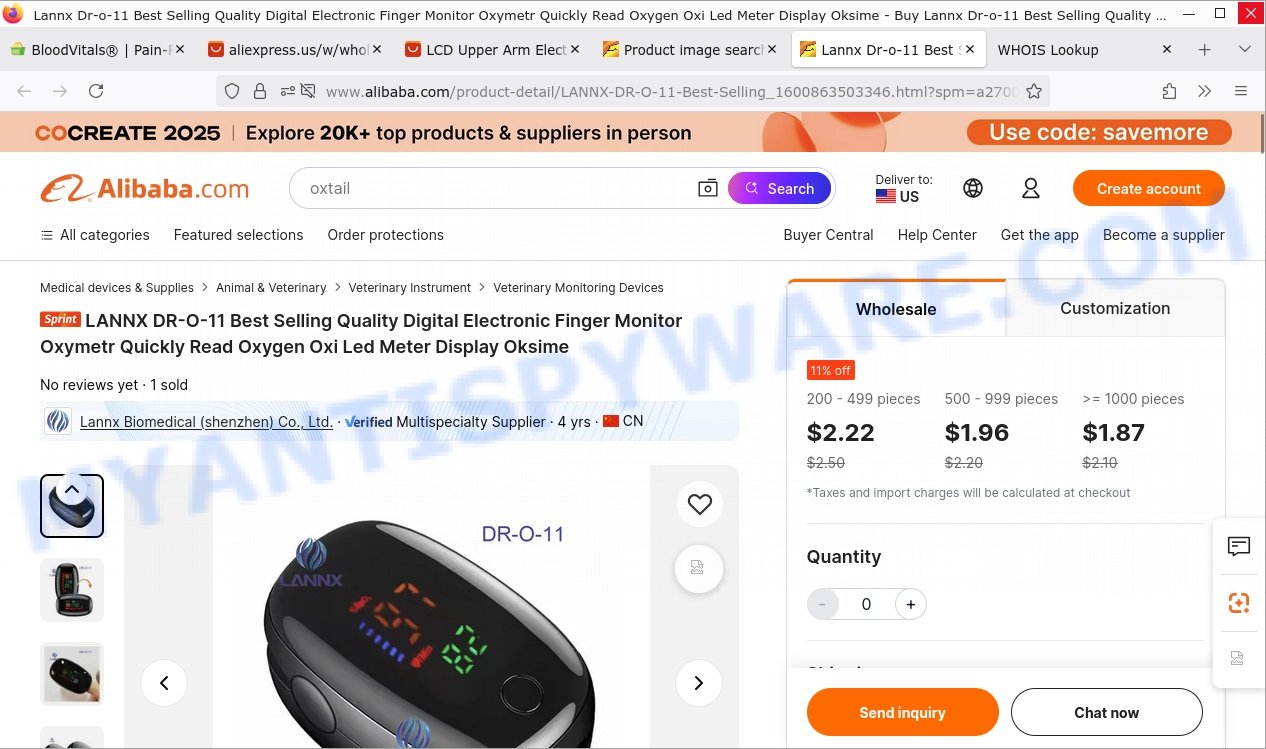1266x749 pixels.
Task: Open the language globe icon
Action: [x=973, y=188]
